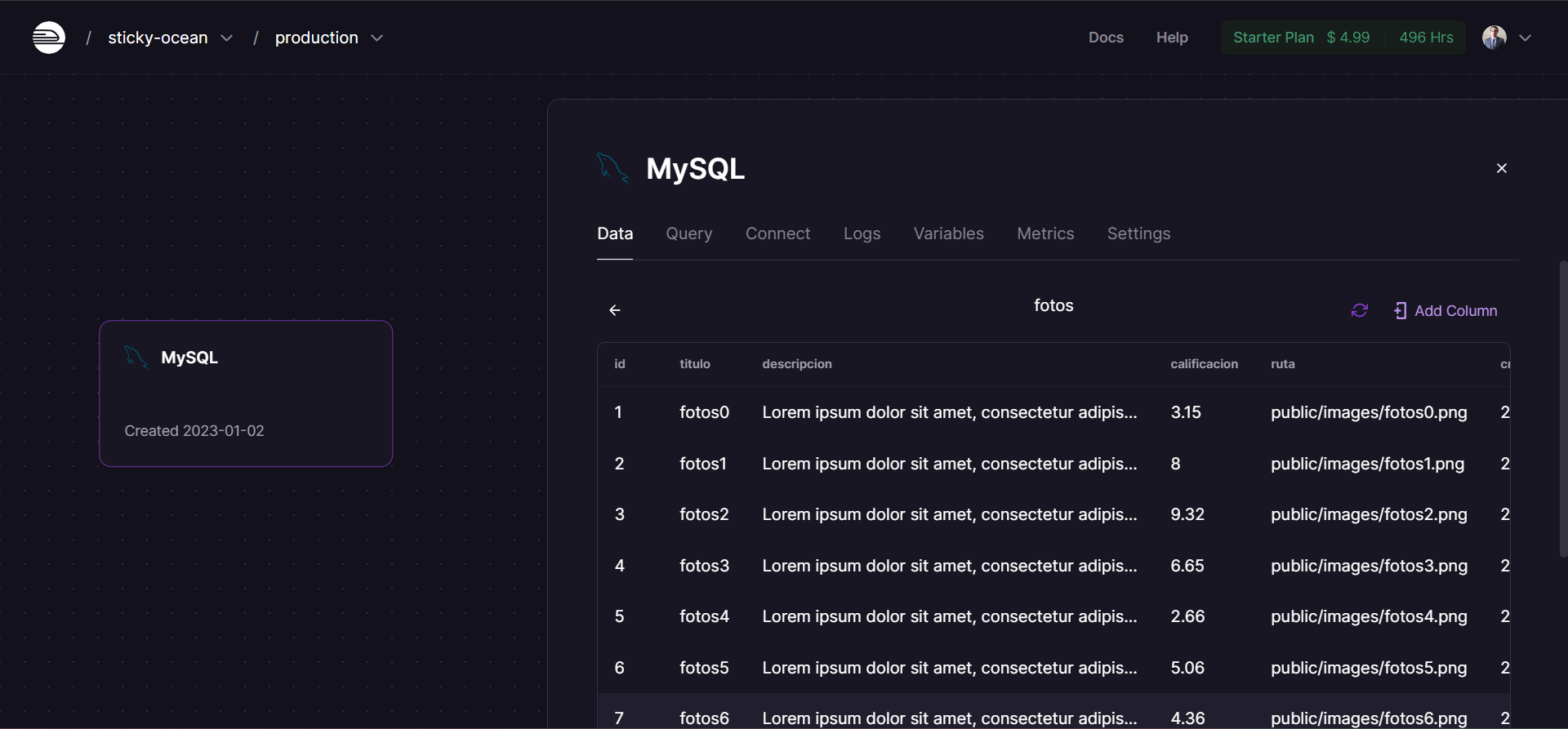The height and width of the screenshot is (729, 1568).
Task: Open the Docs link
Action: (x=1106, y=38)
